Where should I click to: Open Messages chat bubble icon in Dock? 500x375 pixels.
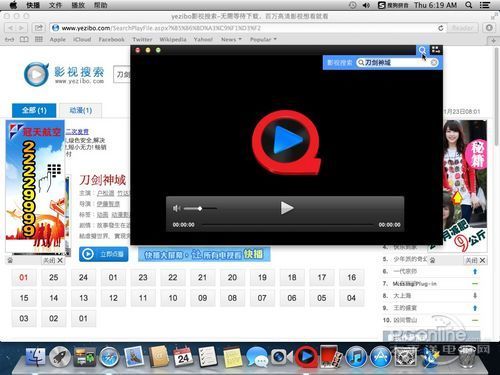click(x=257, y=357)
